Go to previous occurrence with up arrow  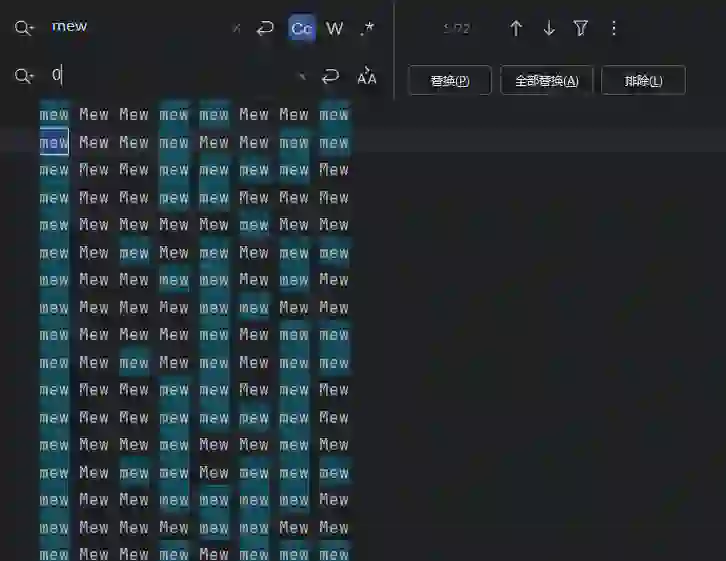[x=516, y=29]
